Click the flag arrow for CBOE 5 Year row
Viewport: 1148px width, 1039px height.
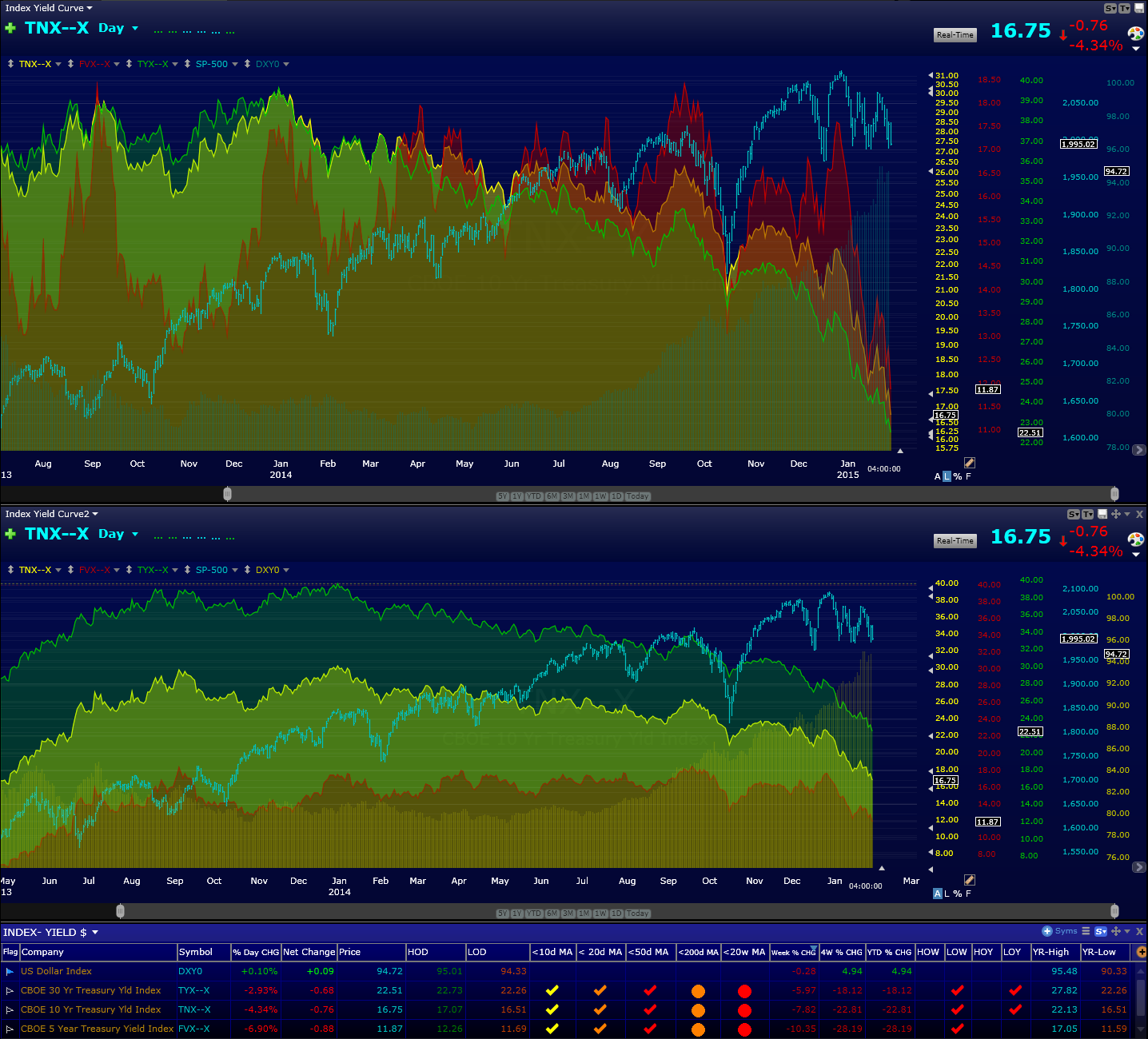click(x=10, y=1029)
